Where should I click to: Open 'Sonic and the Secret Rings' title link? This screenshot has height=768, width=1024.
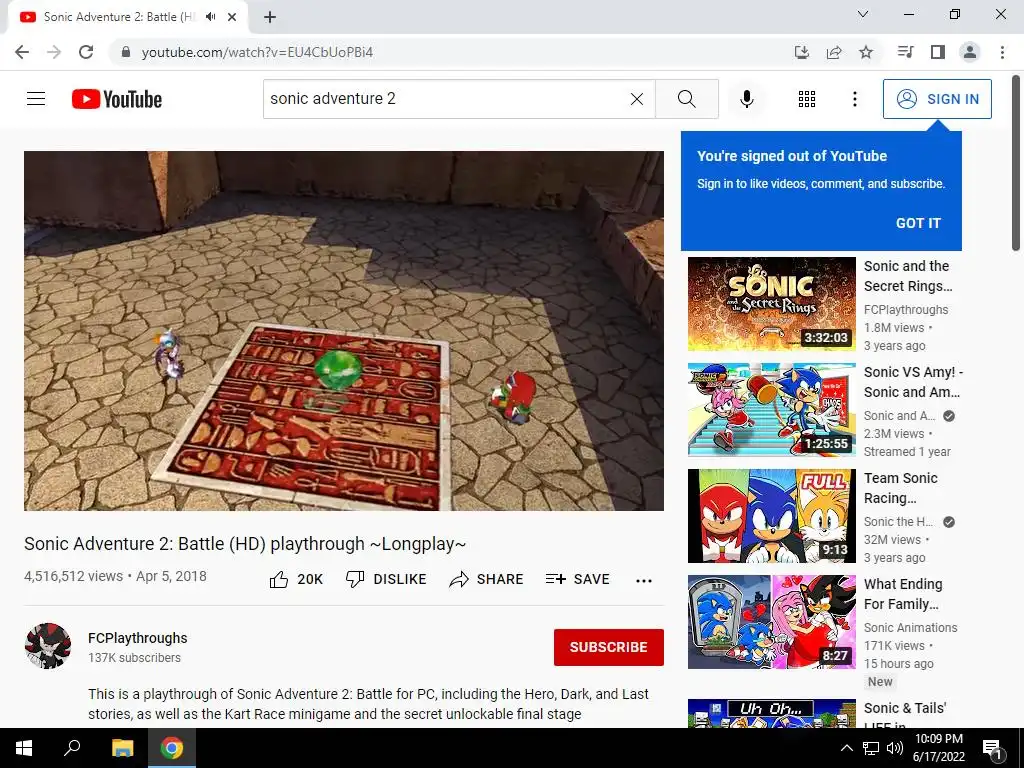click(908, 276)
